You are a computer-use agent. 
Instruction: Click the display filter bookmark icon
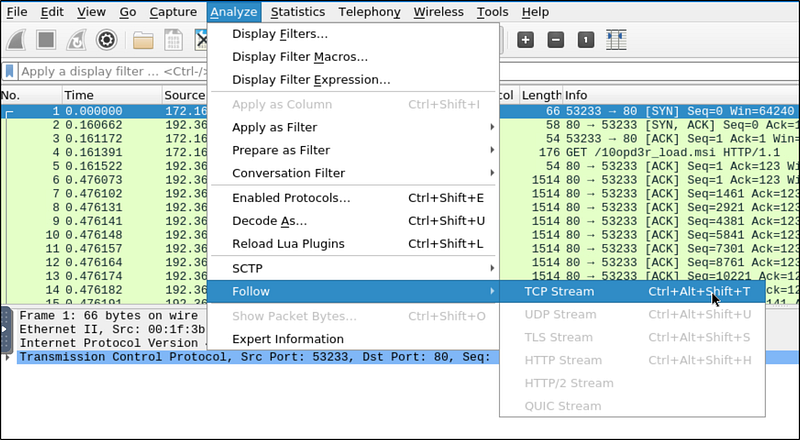click(x=9, y=72)
